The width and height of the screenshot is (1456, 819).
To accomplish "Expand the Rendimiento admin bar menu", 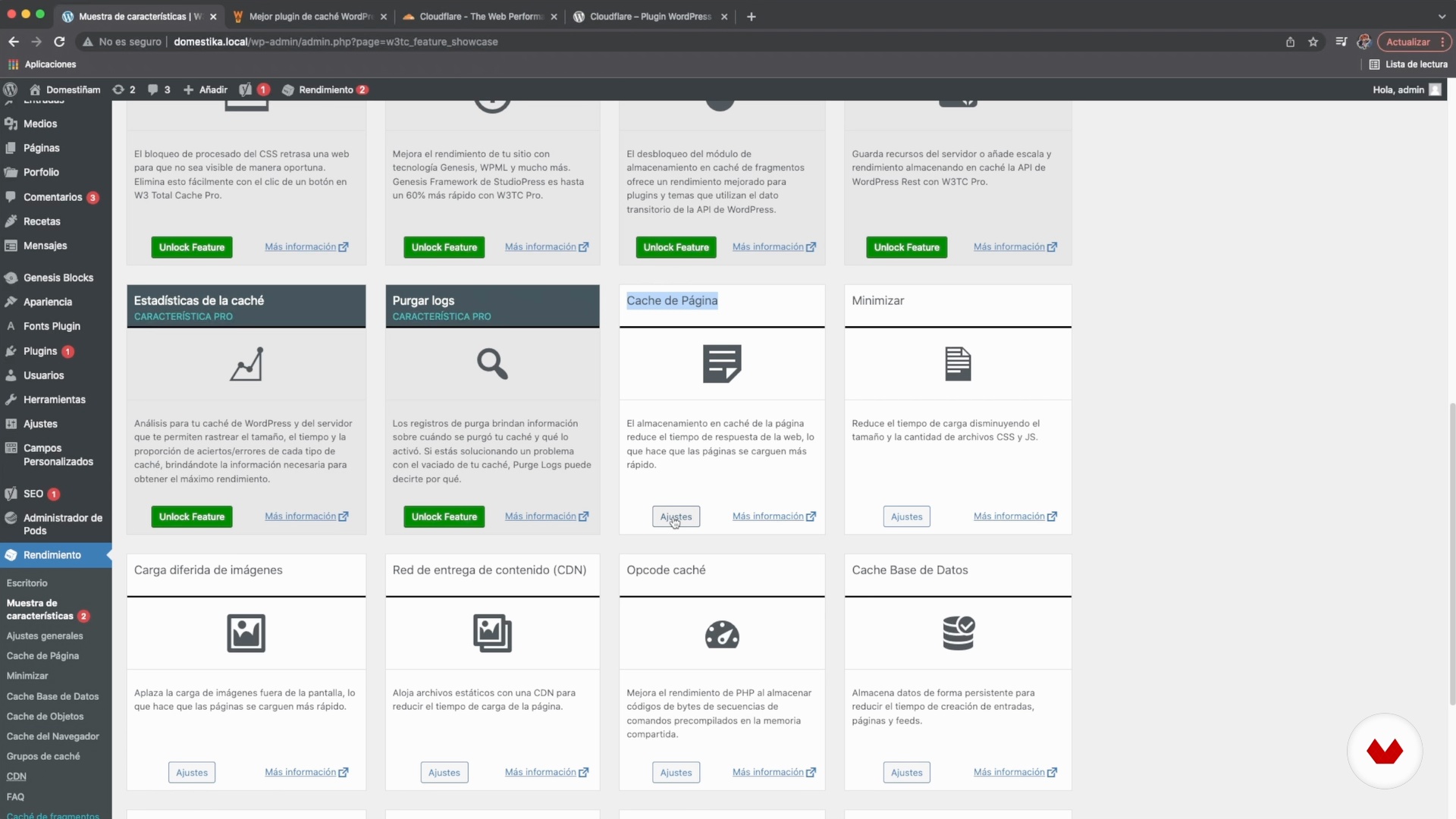I will [x=325, y=89].
